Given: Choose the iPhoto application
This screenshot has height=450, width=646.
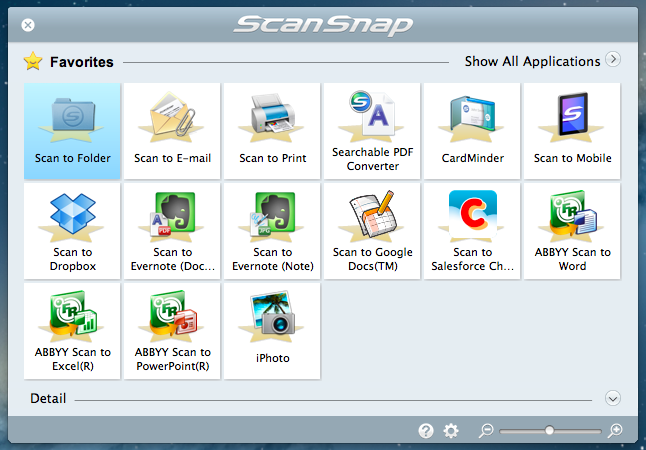Looking at the screenshot, I should coord(272,330).
